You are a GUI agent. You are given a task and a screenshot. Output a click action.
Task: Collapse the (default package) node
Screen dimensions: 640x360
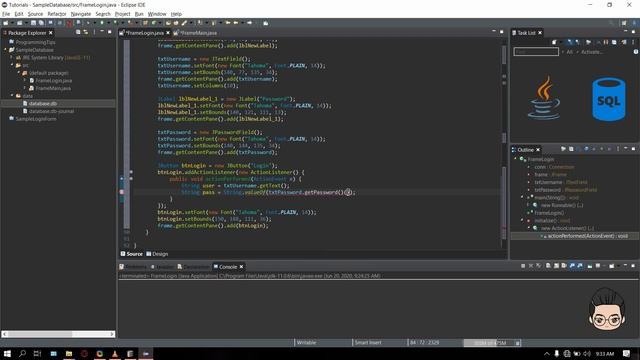pos(19,73)
